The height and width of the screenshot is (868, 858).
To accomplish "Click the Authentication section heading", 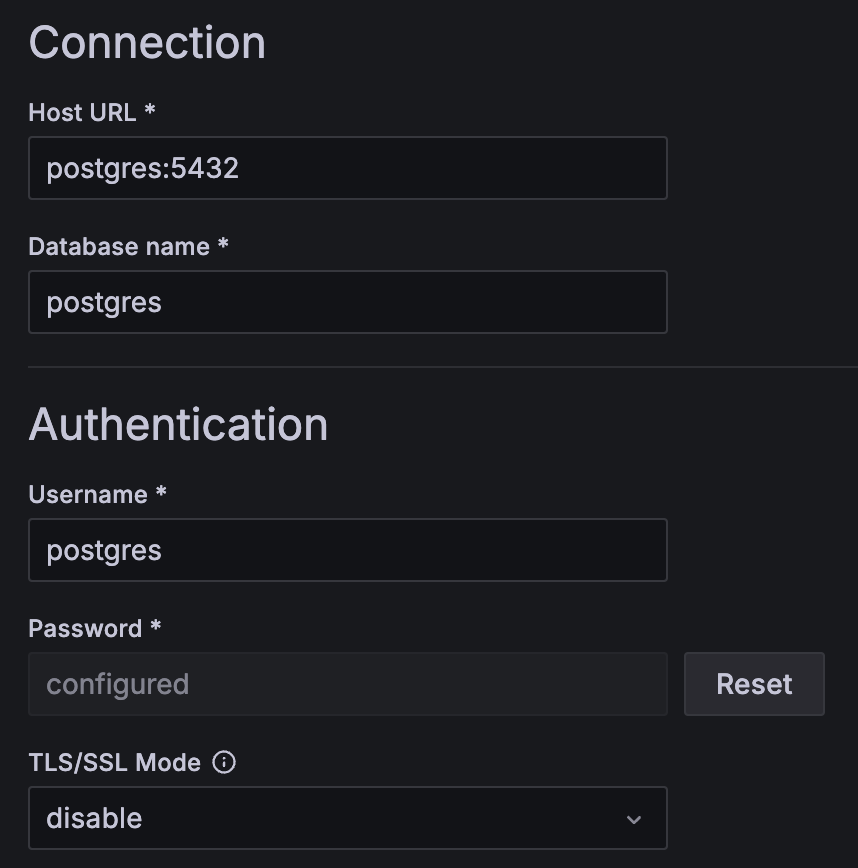I will [178, 424].
